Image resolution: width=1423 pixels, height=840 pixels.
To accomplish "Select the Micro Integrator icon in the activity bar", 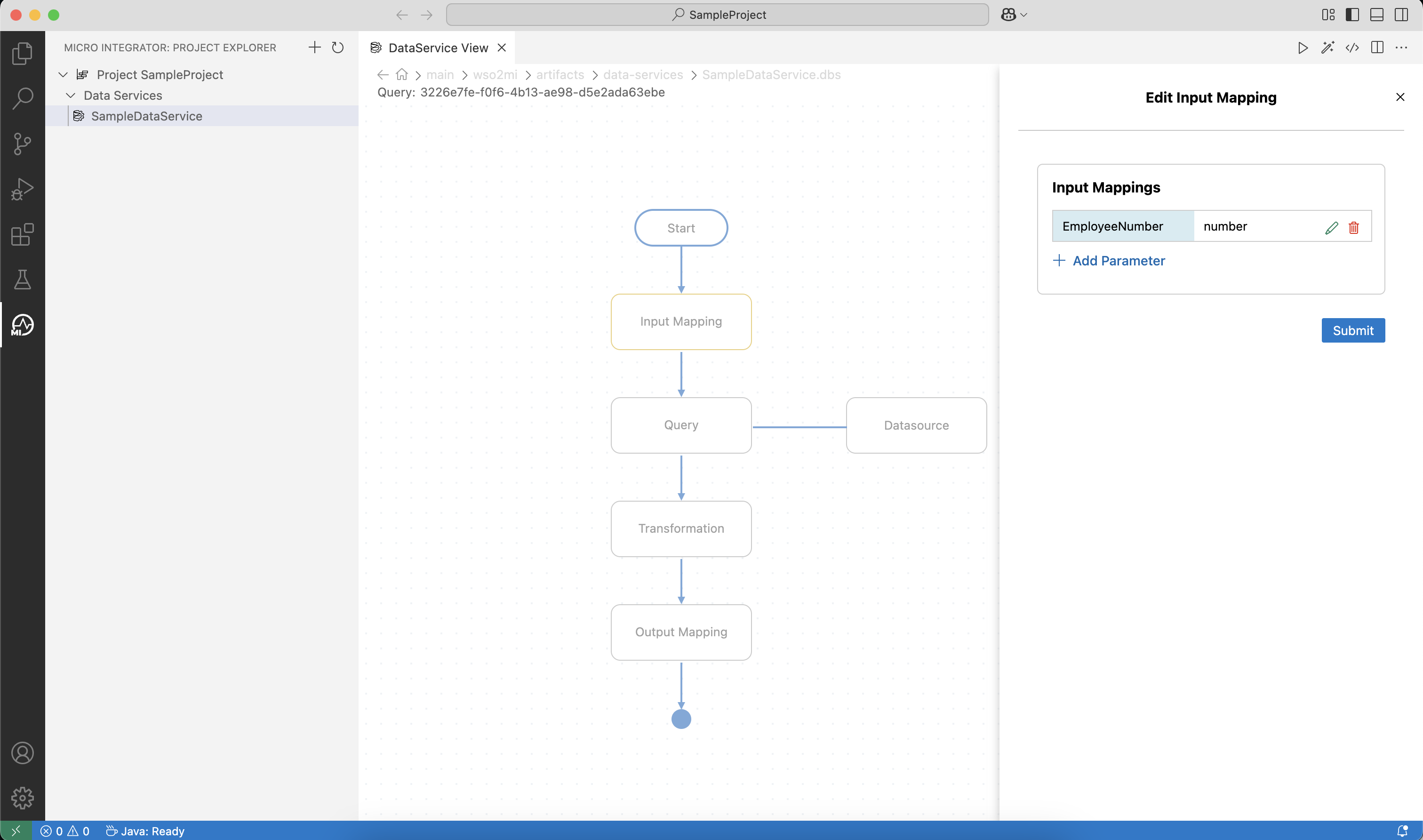I will click(22, 325).
